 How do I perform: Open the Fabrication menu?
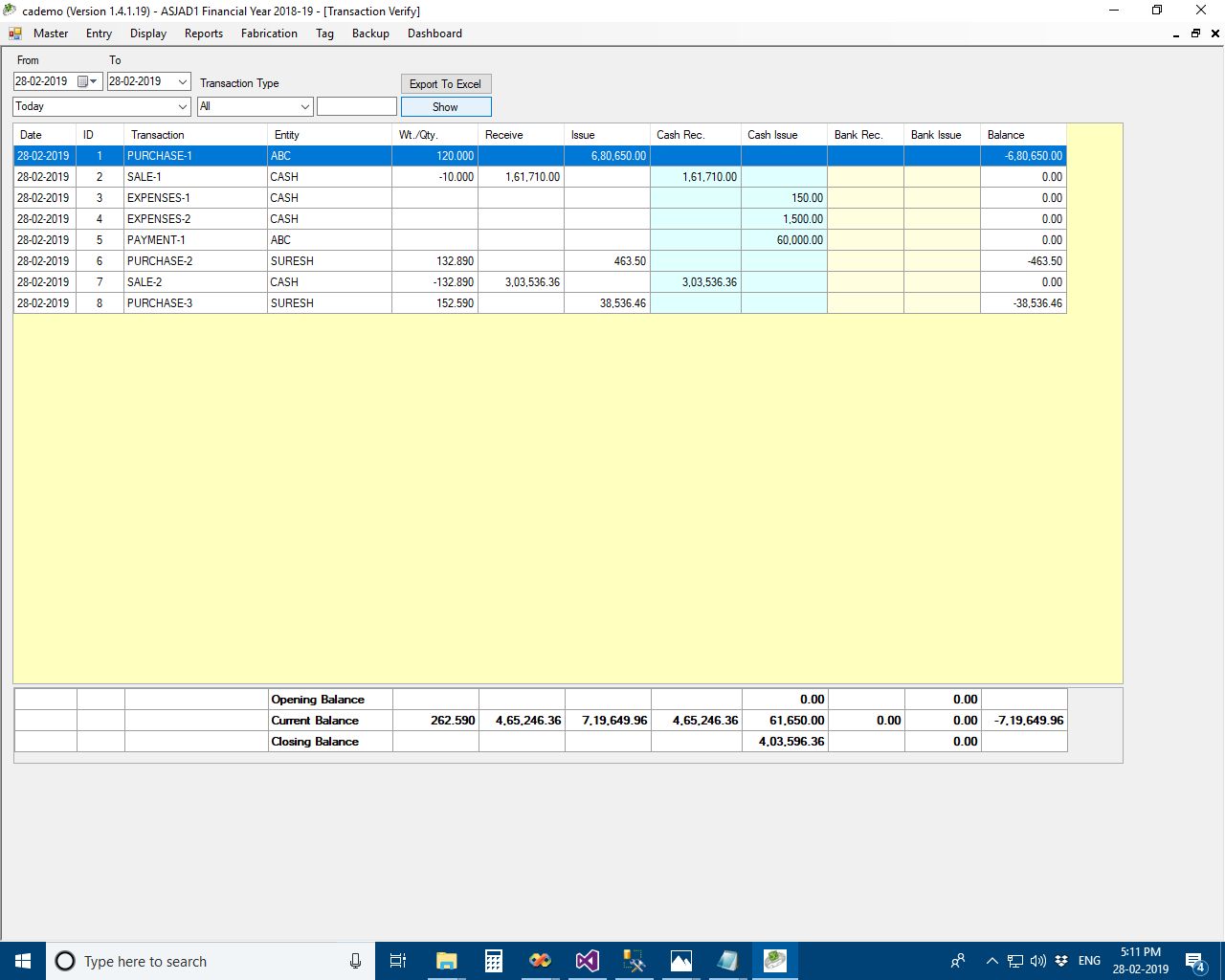pyautogui.click(x=269, y=33)
